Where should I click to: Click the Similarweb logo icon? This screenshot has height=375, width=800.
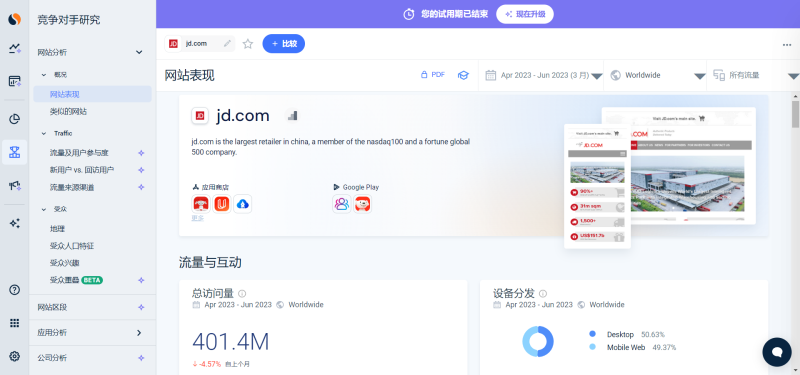coord(14,20)
